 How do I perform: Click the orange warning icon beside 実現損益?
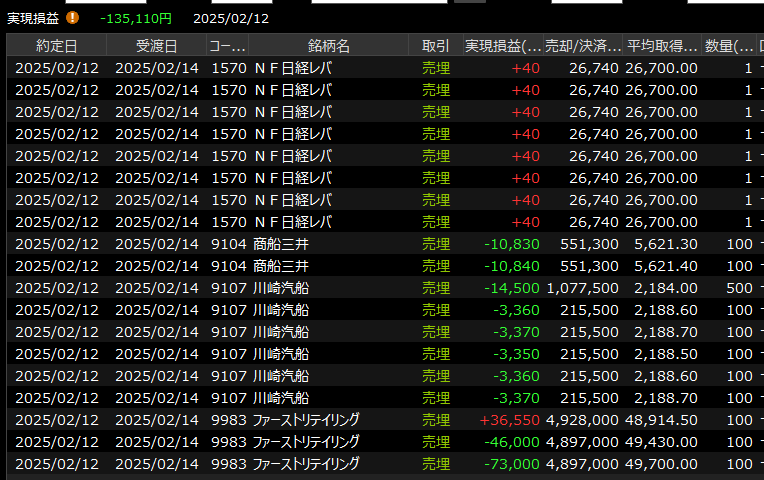coord(73,18)
